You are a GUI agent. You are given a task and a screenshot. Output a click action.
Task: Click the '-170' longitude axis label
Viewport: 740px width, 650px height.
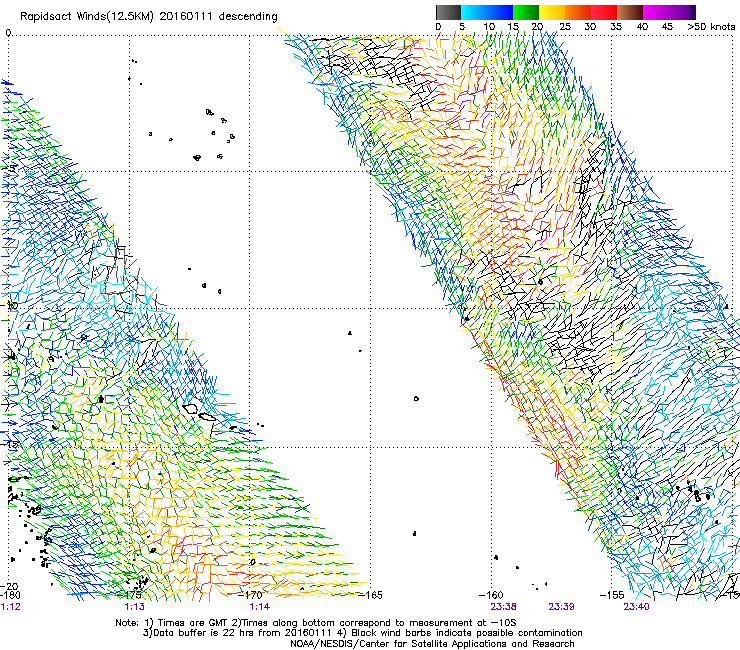point(252,595)
